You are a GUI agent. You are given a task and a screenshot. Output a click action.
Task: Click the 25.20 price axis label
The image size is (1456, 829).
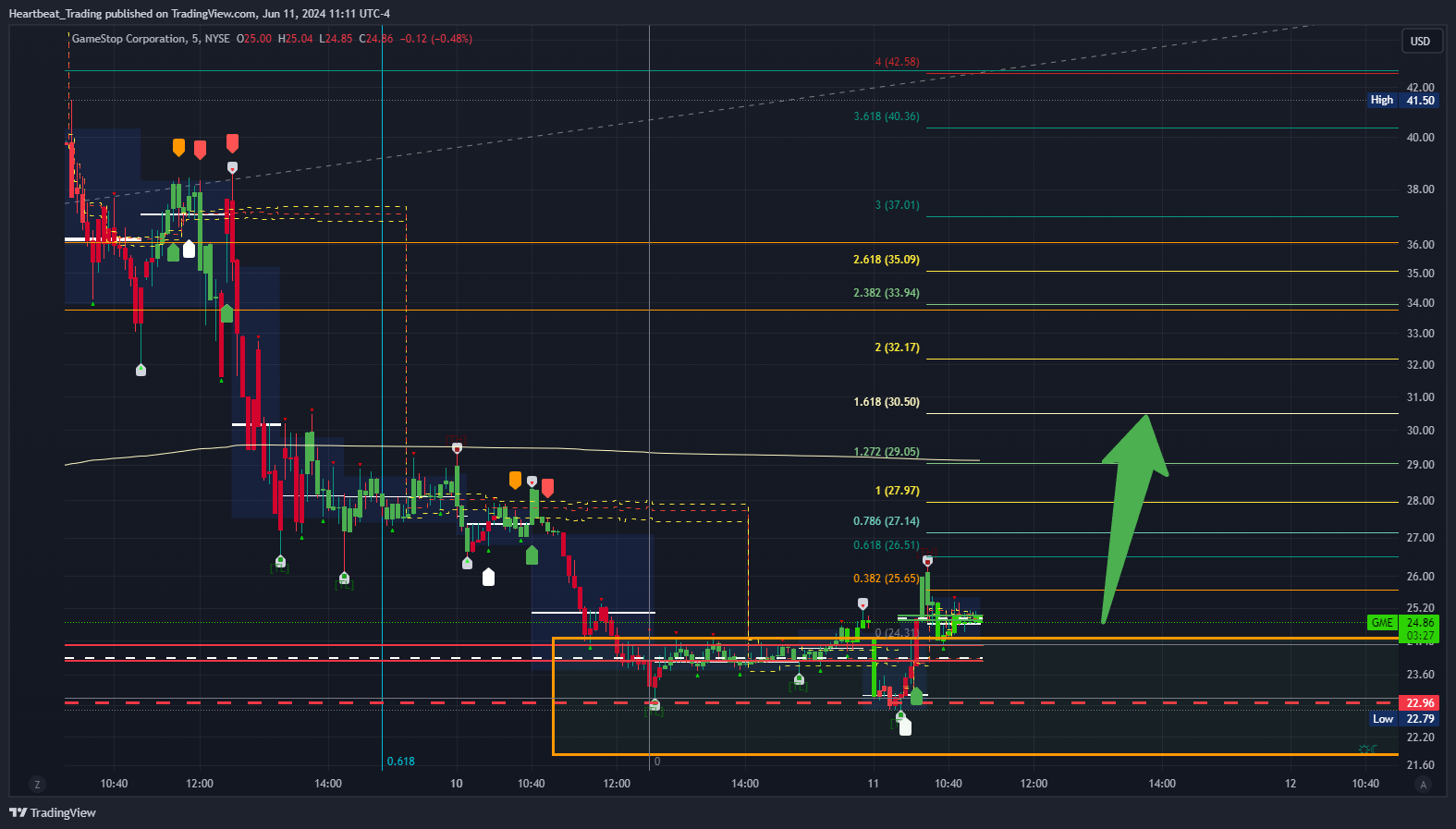(1420, 609)
